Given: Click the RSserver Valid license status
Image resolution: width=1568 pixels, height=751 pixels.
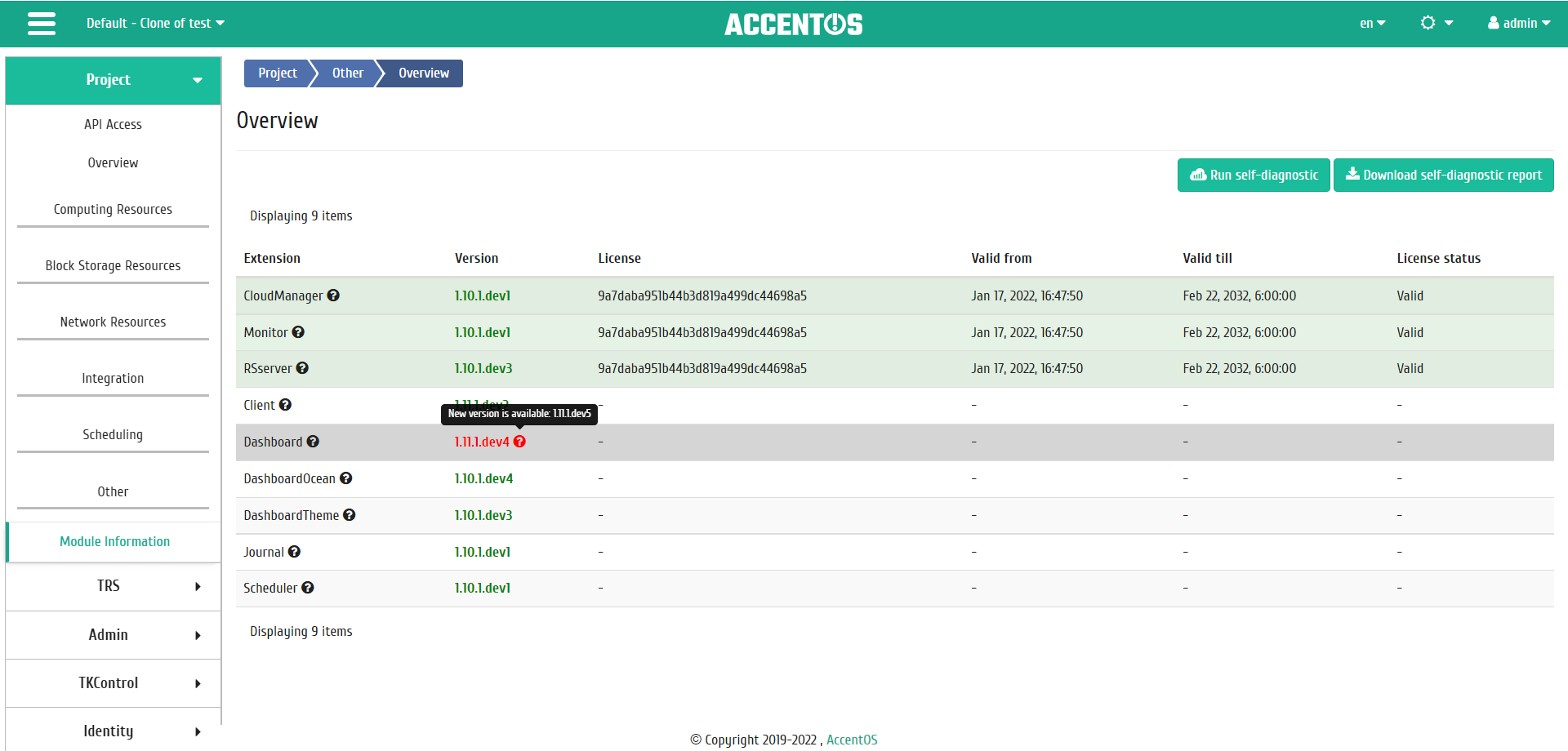Looking at the screenshot, I should (1410, 368).
